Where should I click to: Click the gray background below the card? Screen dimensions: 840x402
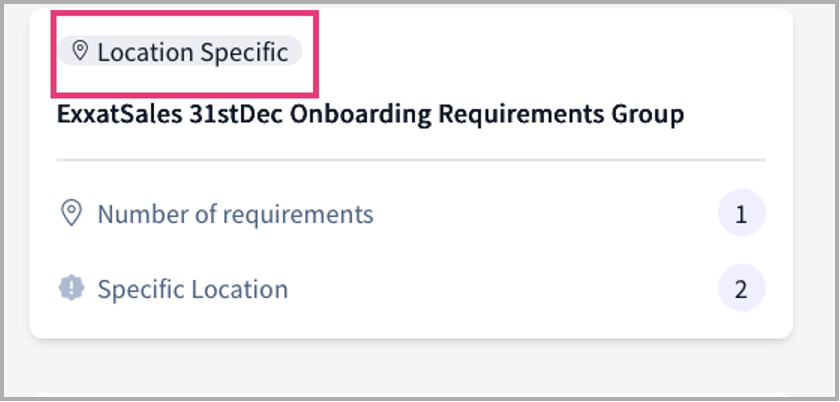click(x=410, y=370)
